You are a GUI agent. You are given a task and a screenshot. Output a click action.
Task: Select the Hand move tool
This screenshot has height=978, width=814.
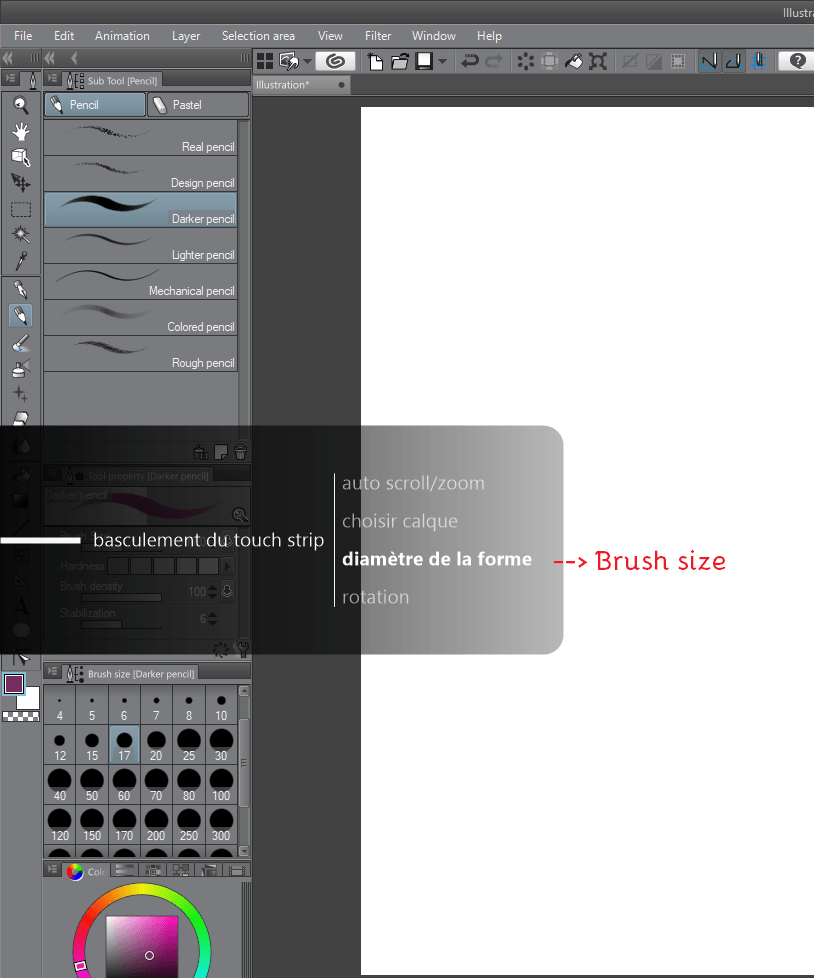tap(21, 131)
